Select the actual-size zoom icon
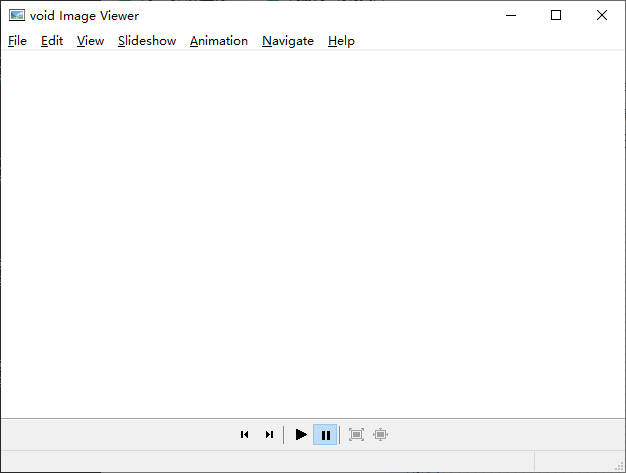 point(380,434)
